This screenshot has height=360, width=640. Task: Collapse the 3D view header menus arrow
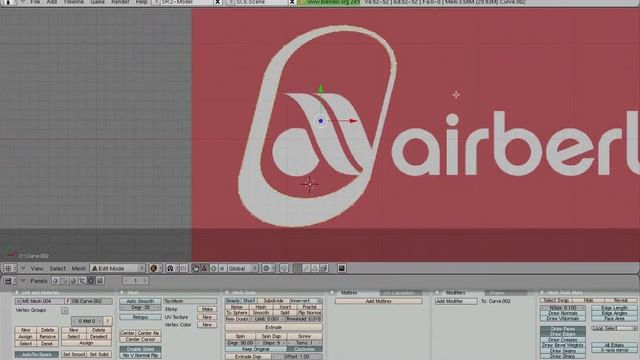pyautogui.click(x=23, y=268)
